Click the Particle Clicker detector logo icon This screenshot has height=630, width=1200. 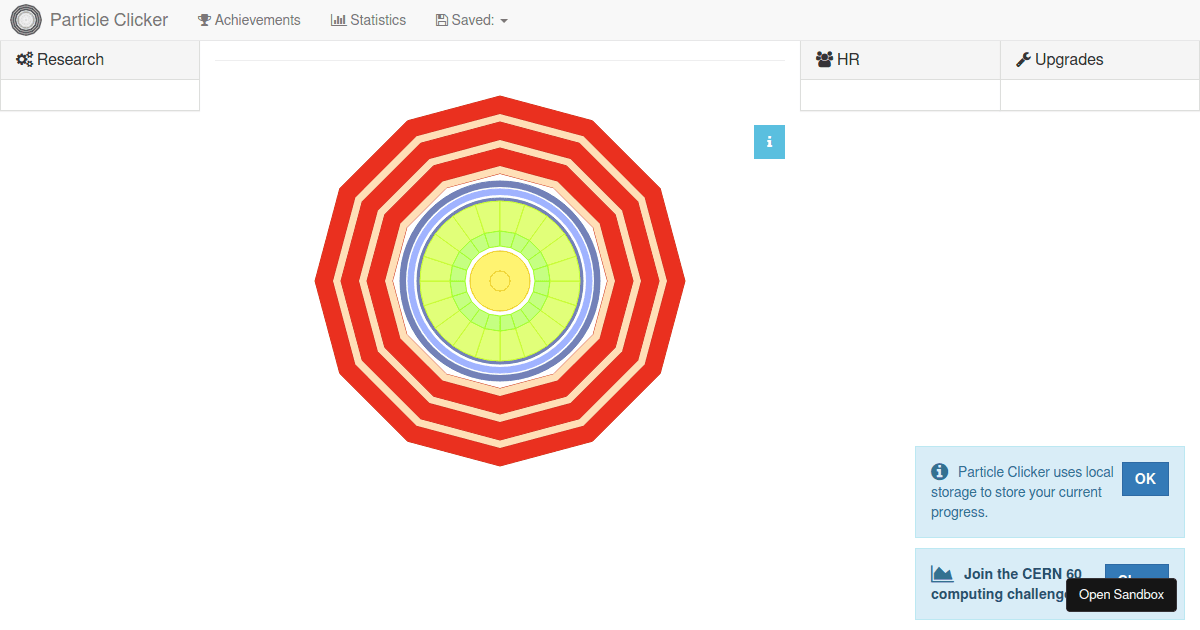click(26, 20)
